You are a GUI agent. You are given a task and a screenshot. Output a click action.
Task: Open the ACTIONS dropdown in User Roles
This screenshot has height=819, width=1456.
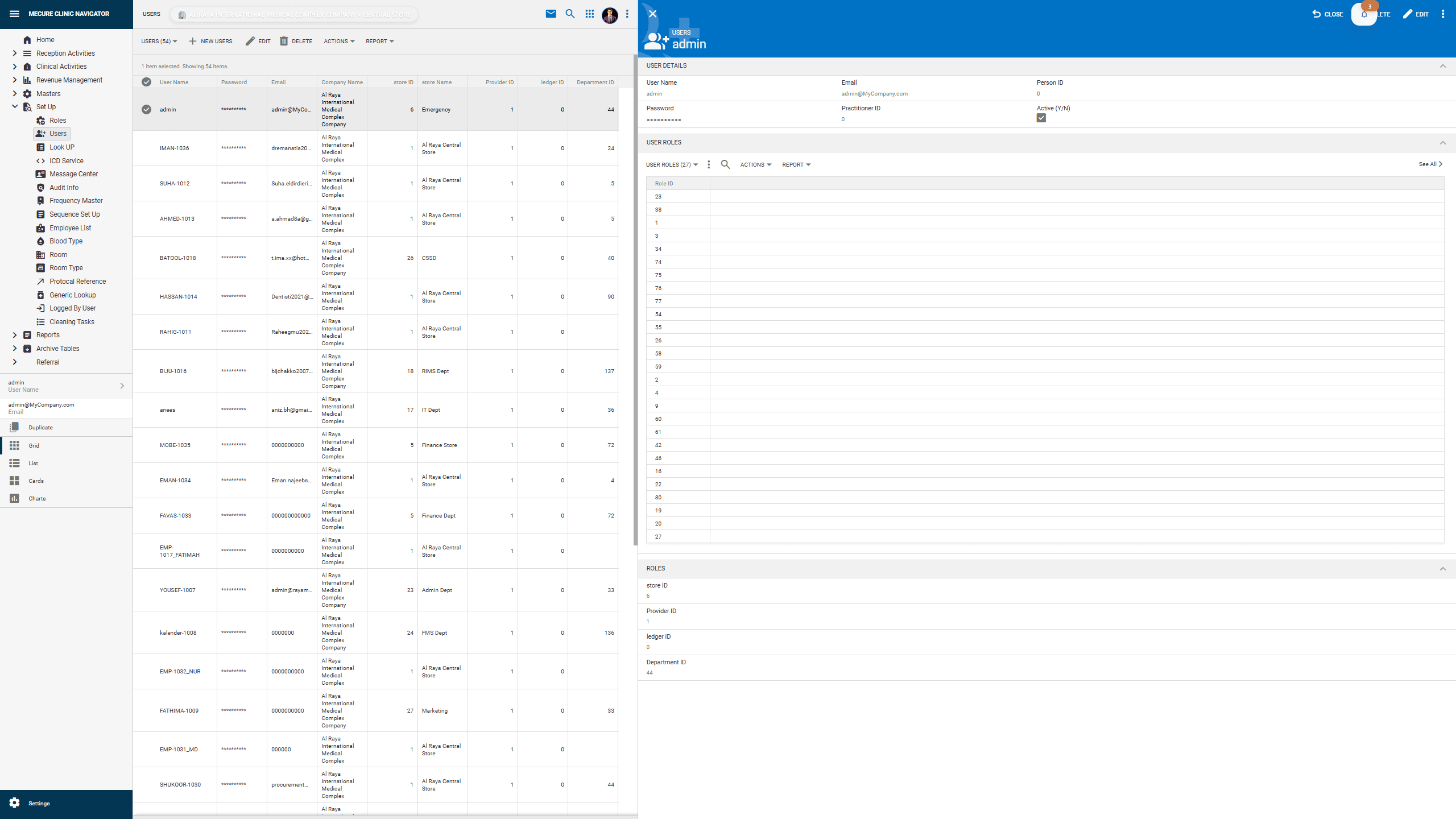coord(755,164)
